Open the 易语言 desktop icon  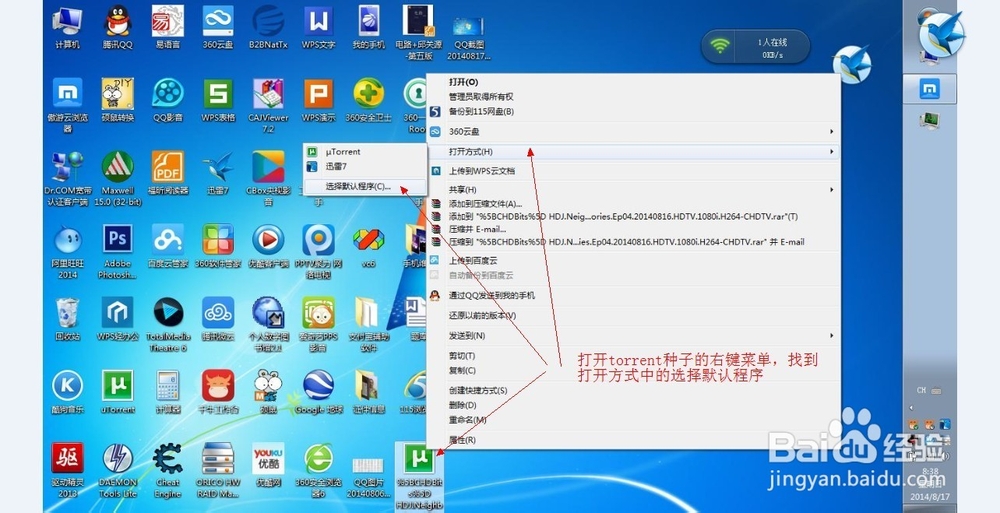[x=168, y=27]
